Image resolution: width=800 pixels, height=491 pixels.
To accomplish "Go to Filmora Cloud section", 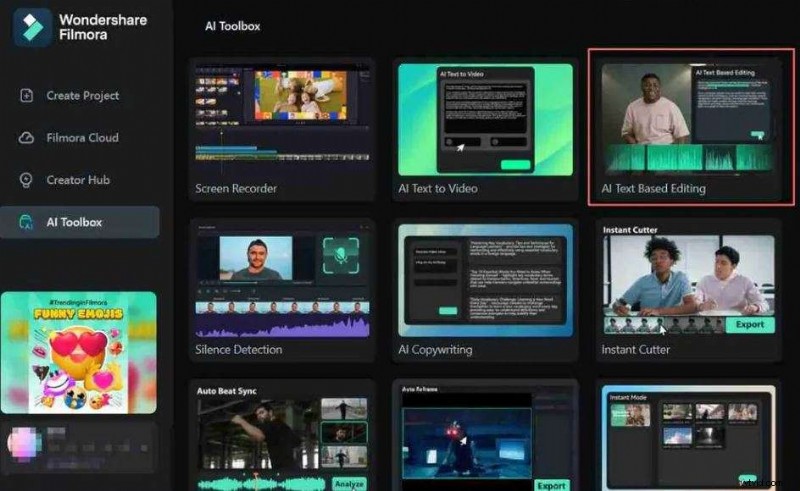I will 82,138.
